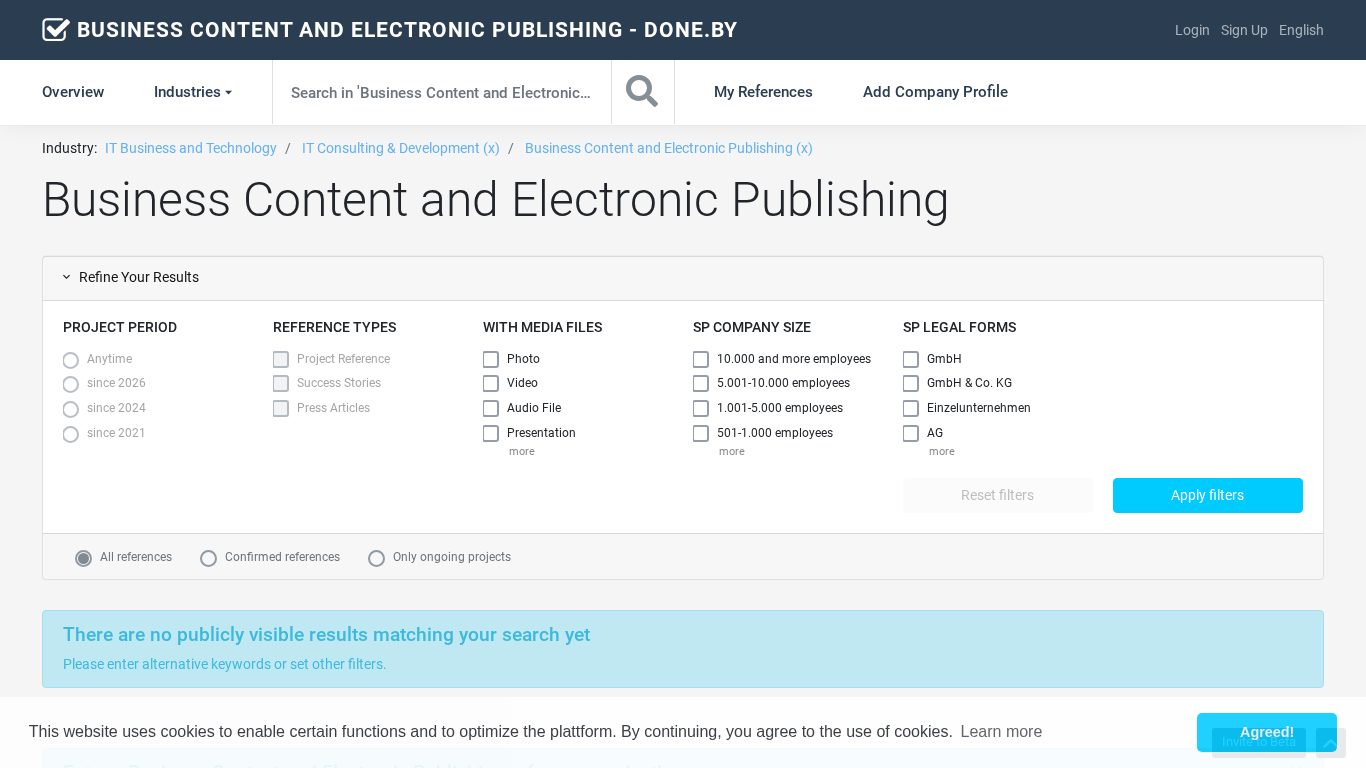The image size is (1366, 768).
Task: Open the IT Business and Technology breadcrumb
Action: (191, 148)
